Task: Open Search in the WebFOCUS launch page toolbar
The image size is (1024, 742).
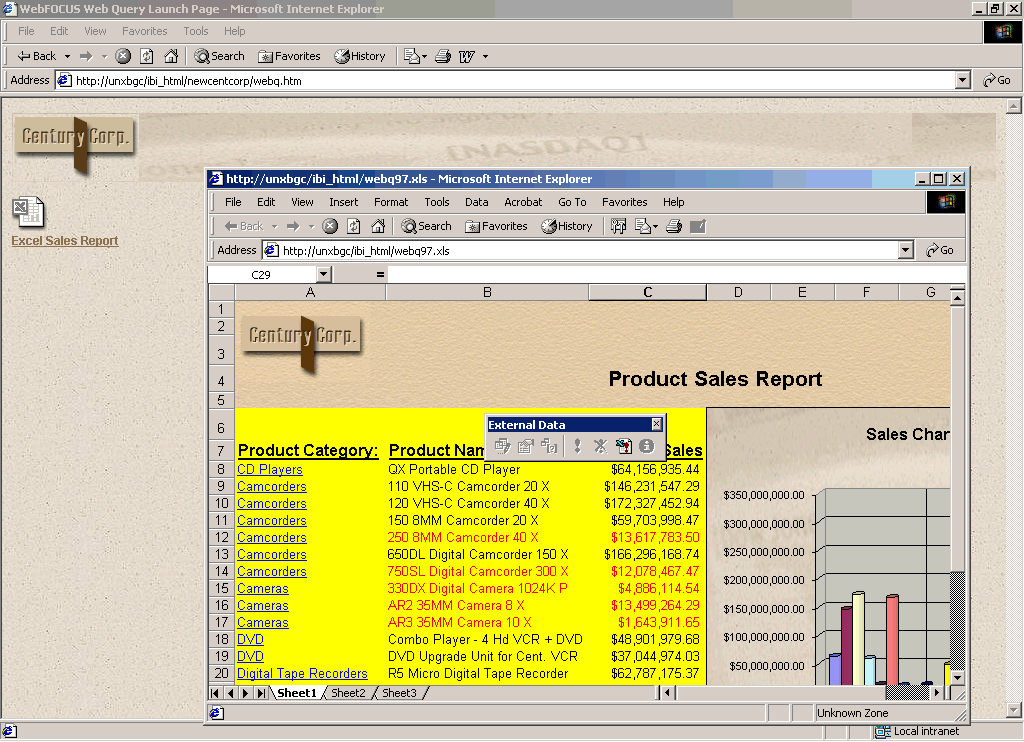Action: pyautogui.click(x=219, y=56)
